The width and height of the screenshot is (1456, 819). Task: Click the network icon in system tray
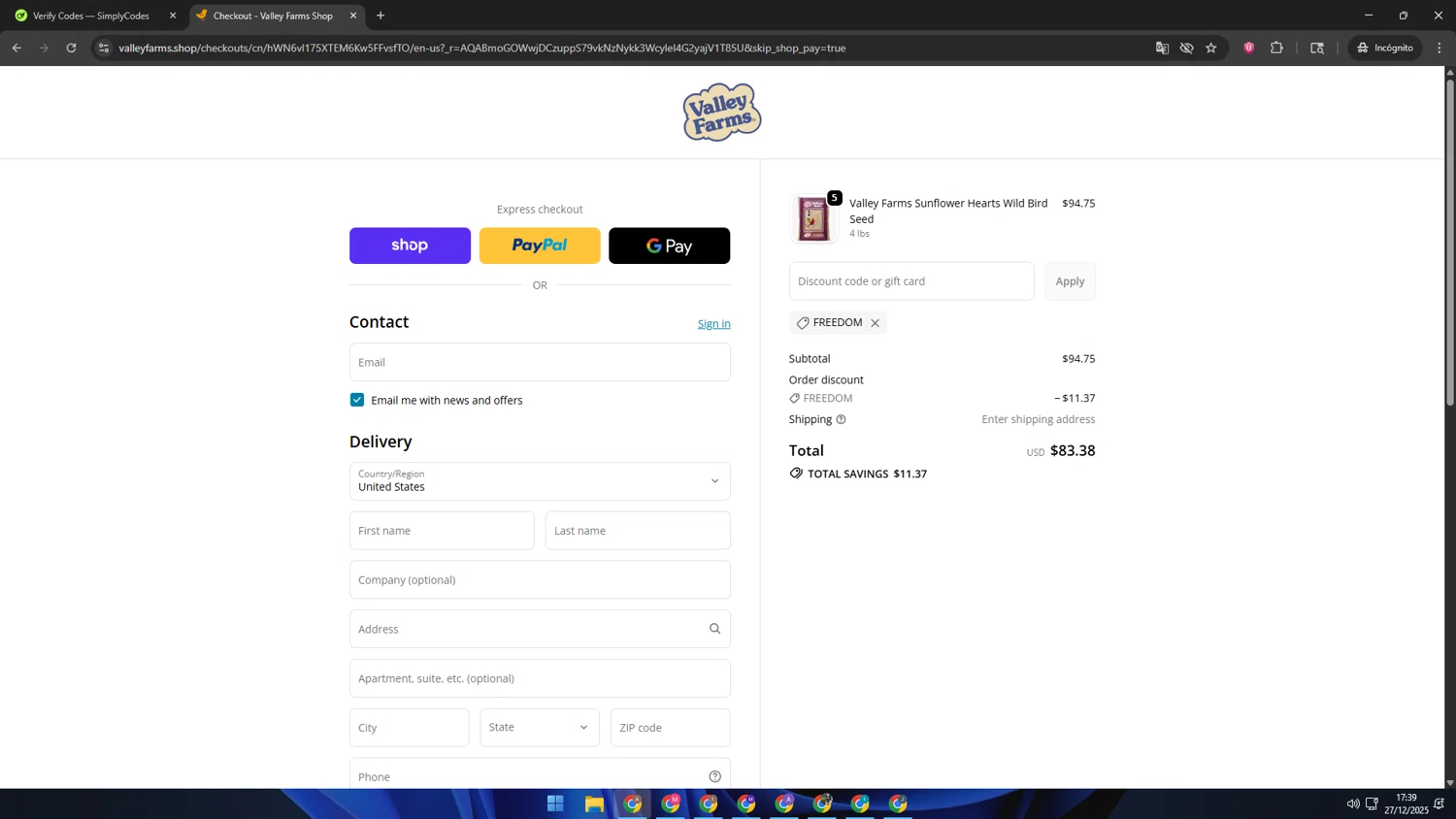point(1372,803)
